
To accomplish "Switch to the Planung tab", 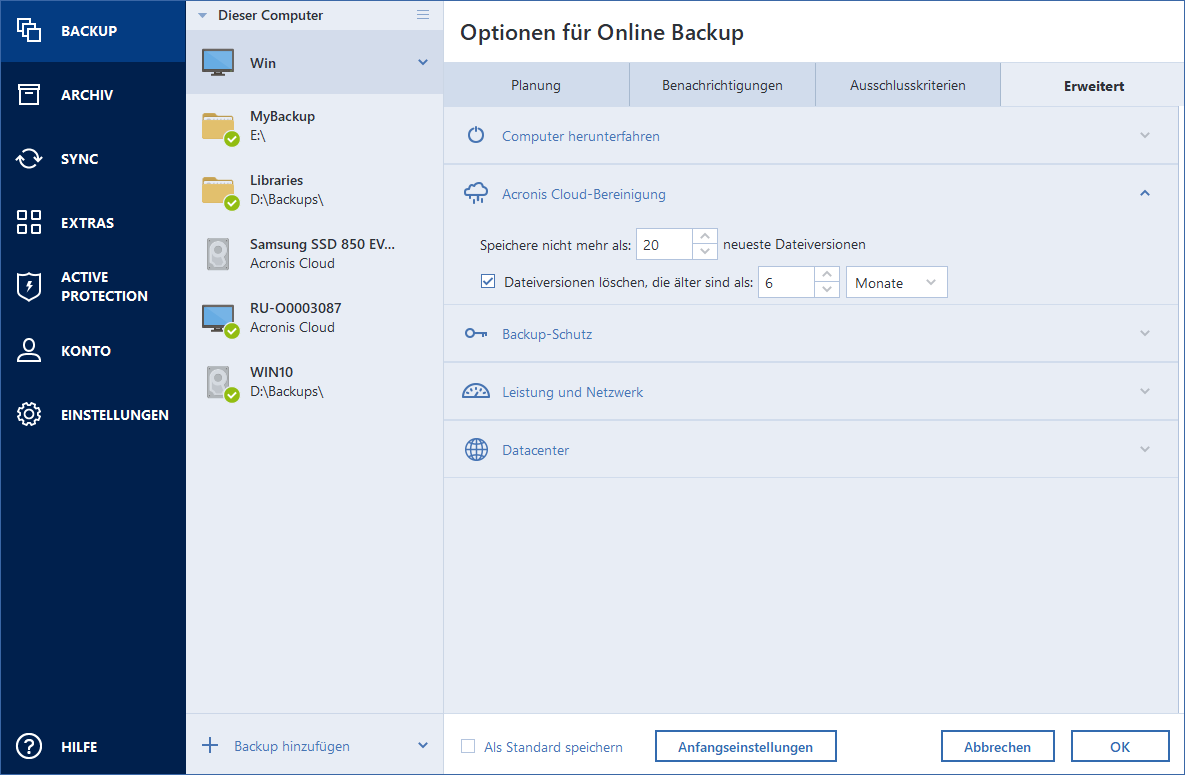I will tap(536, 86).
